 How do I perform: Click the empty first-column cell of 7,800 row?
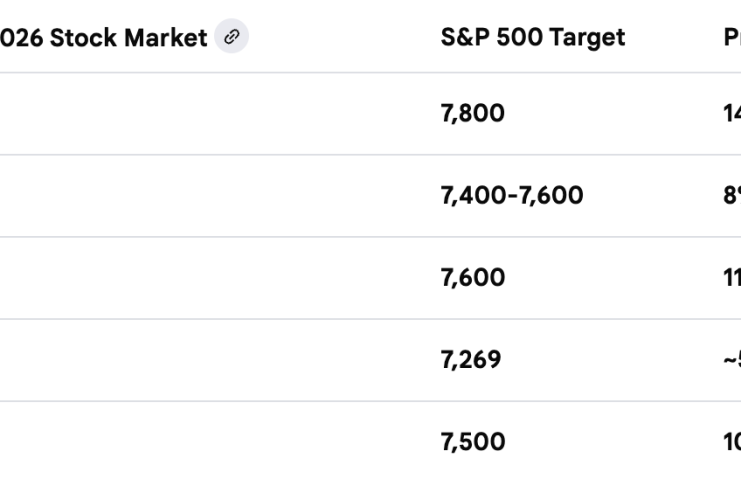200,114
